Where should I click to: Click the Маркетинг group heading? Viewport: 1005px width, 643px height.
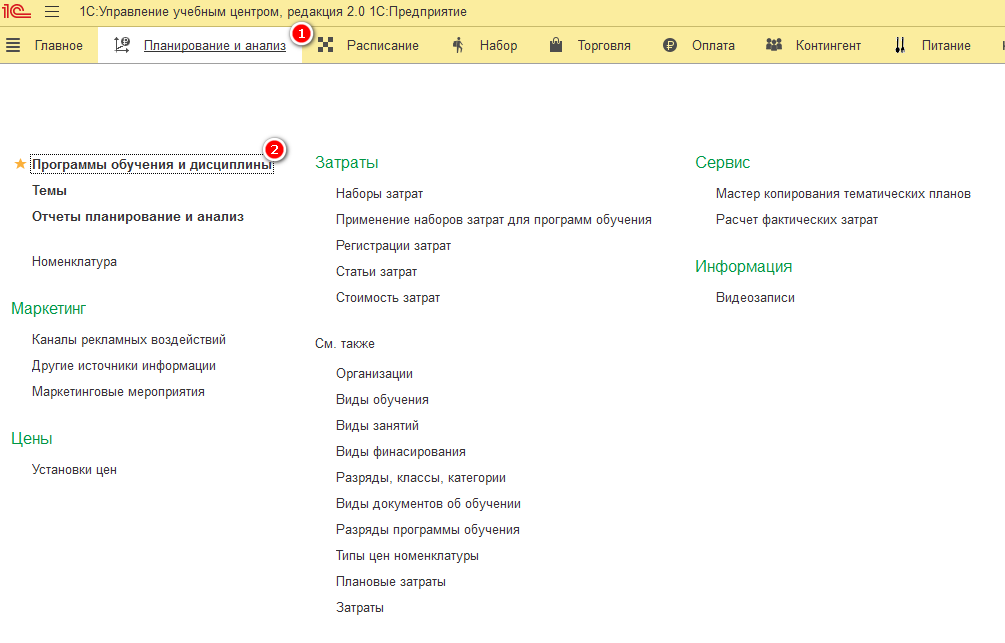coord(49,308)
